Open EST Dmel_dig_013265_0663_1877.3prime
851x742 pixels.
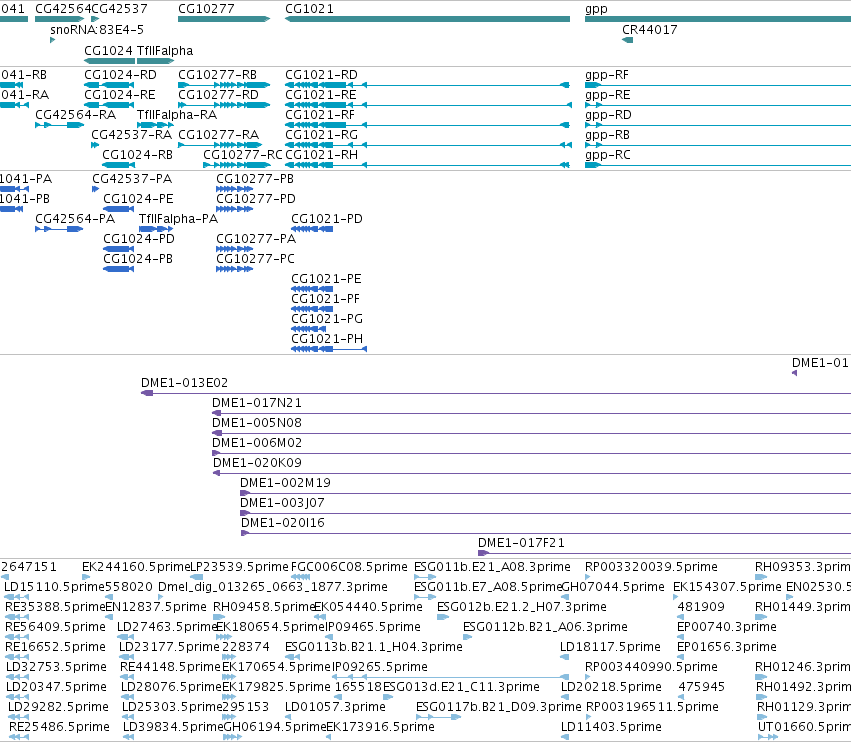(273, 587)
